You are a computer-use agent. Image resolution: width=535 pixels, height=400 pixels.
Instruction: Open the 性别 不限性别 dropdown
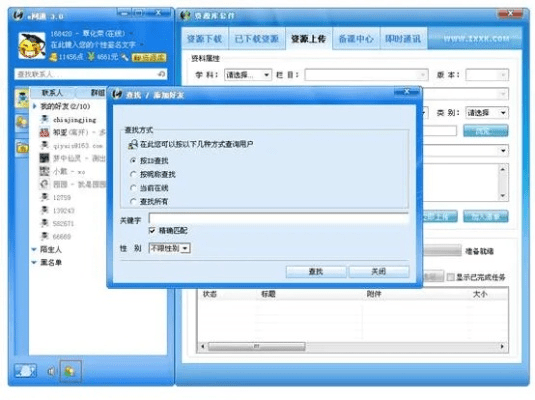(x=170, y=248)
